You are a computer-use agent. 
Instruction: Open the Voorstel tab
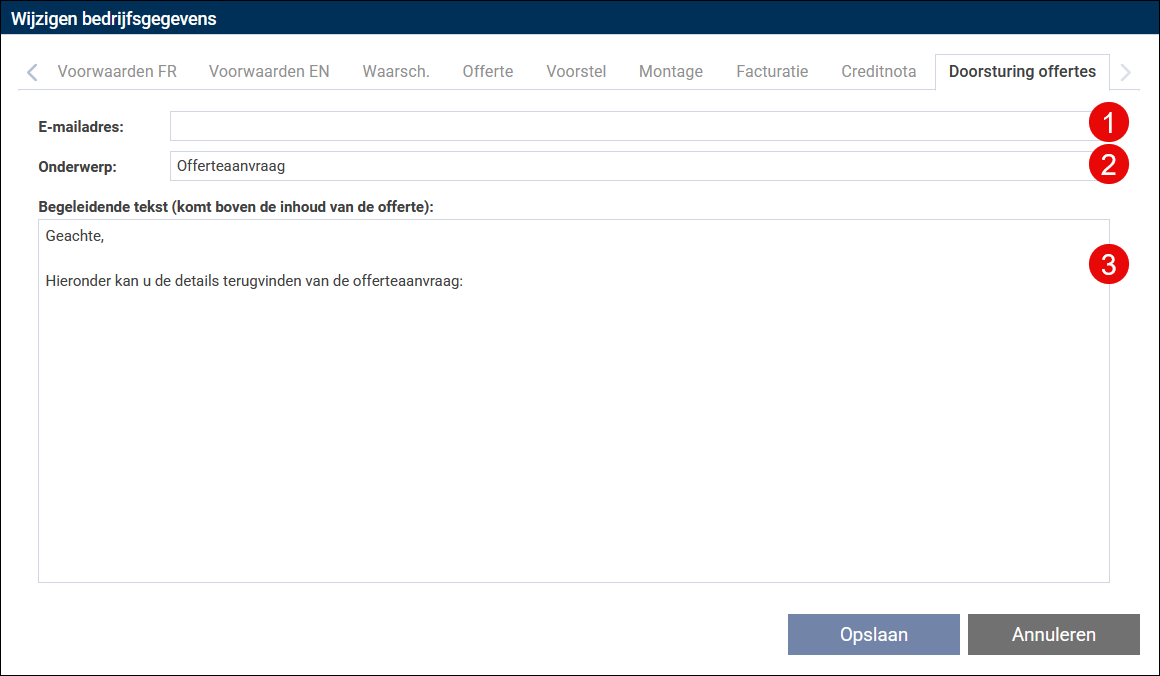tap(576, 72)
